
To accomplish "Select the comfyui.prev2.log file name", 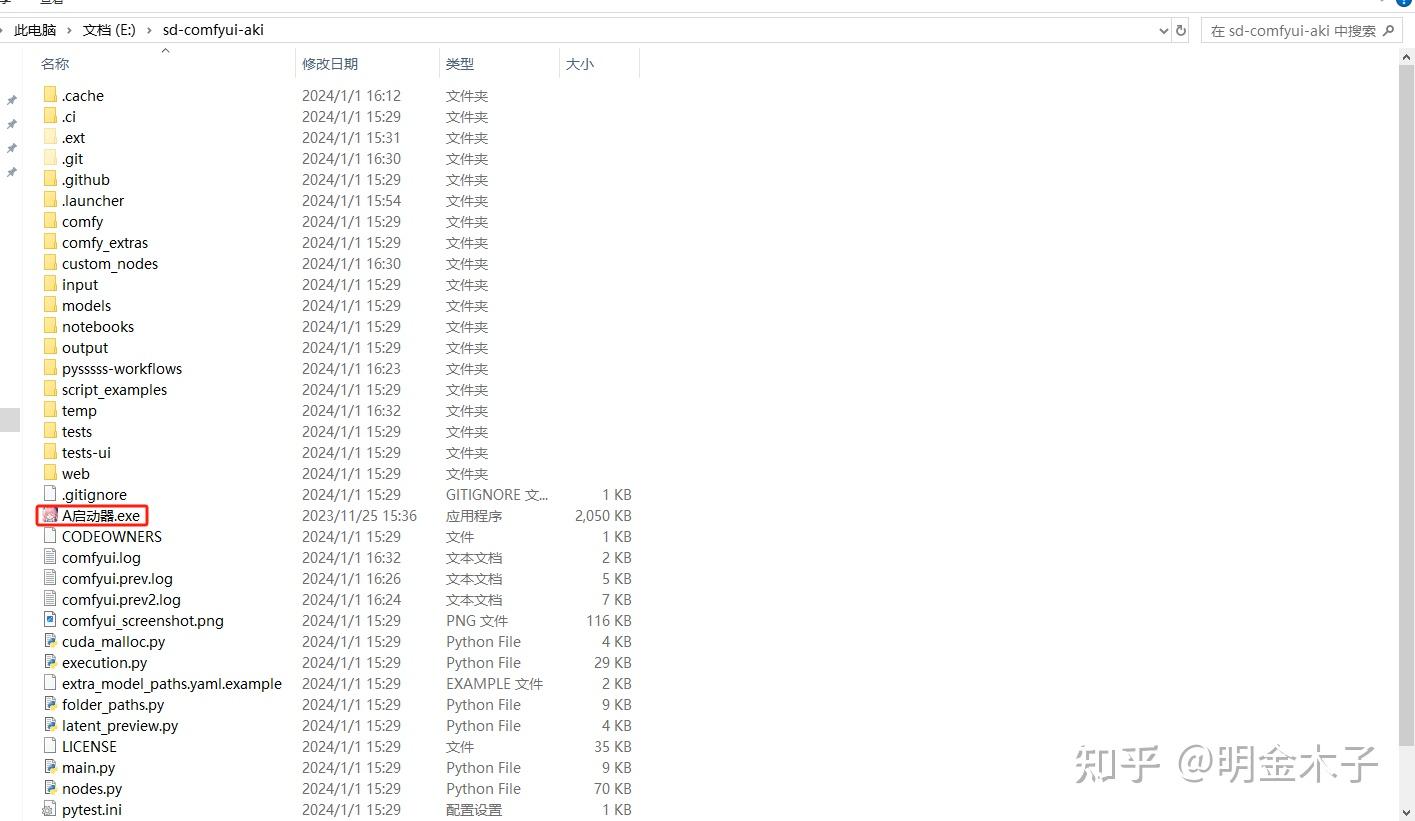I will (121, 599).
